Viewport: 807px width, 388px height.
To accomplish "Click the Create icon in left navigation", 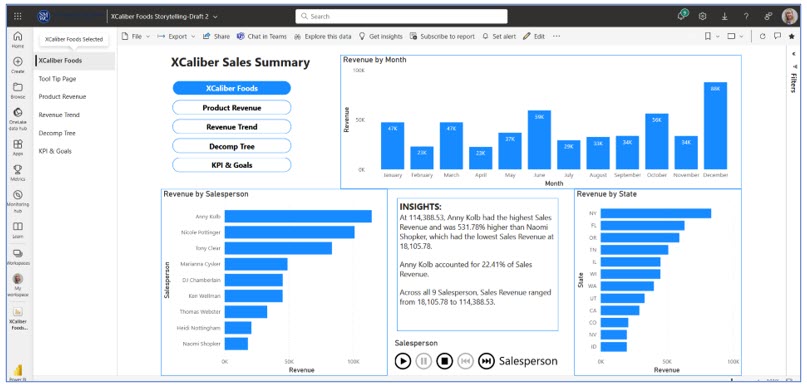I will [18, 65].
